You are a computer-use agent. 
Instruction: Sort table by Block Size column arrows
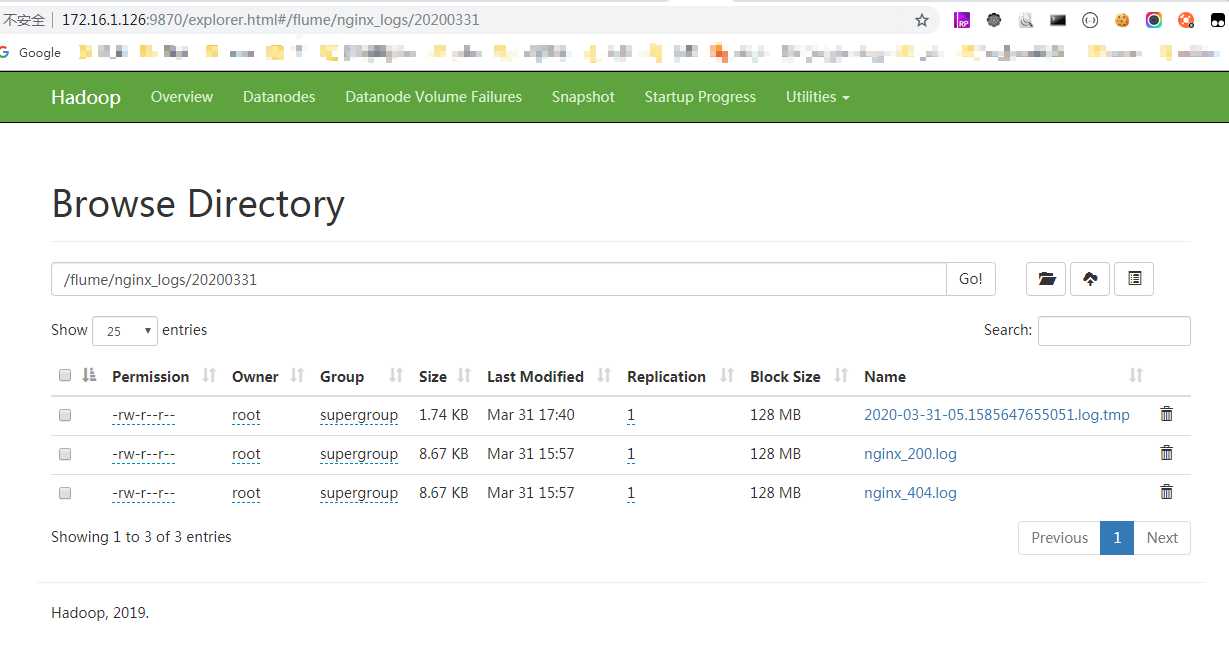[841, 376]
